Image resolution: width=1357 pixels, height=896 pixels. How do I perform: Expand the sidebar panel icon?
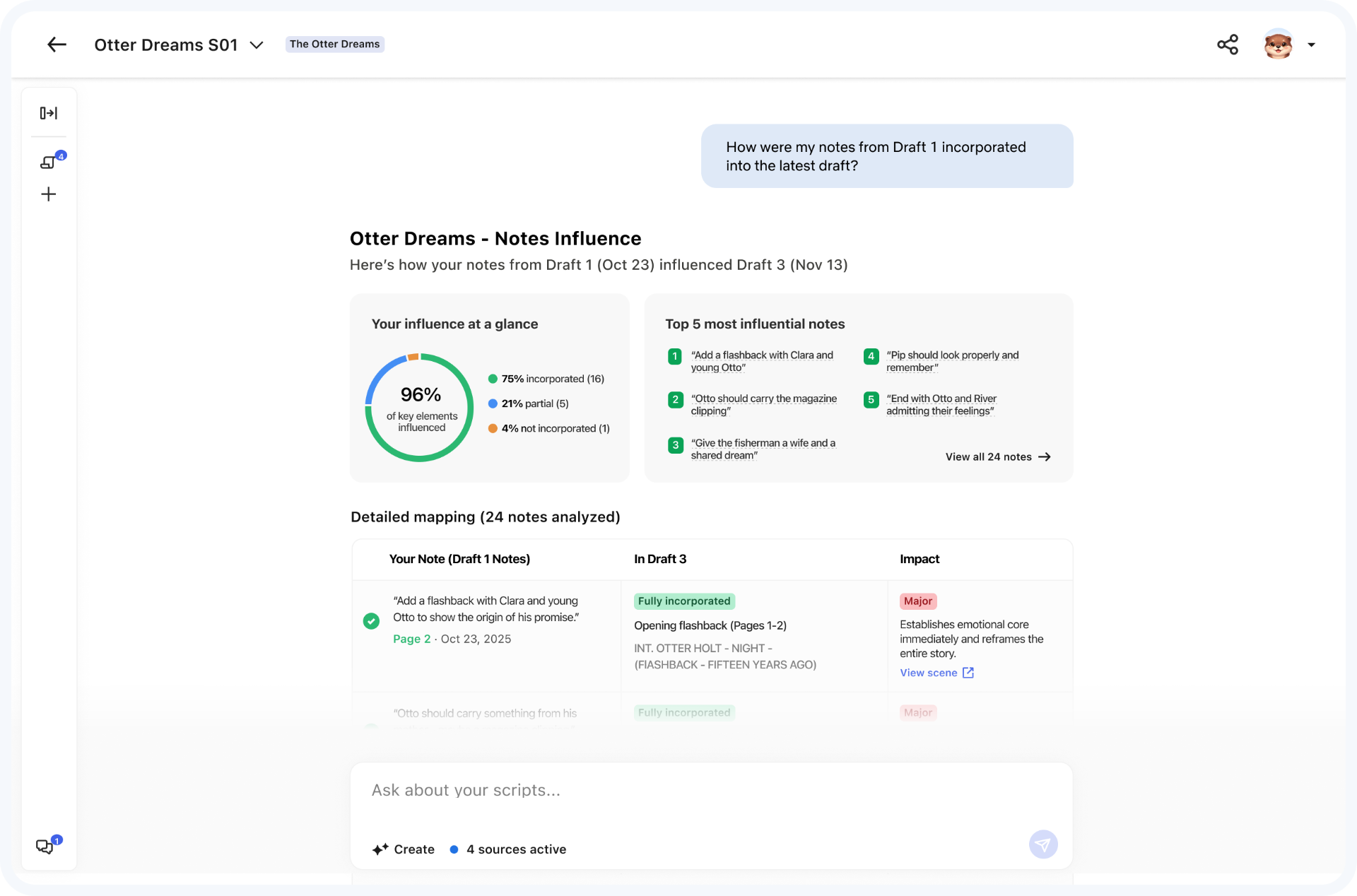click(49, 113)
